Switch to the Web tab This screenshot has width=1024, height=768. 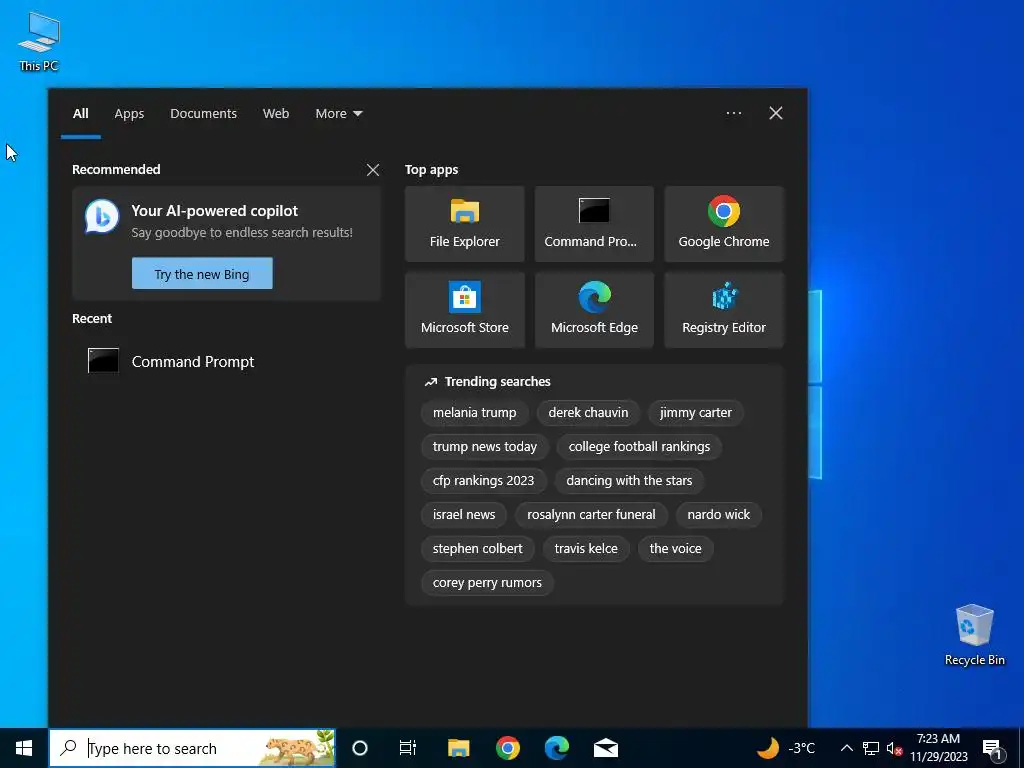click(276, 114)
